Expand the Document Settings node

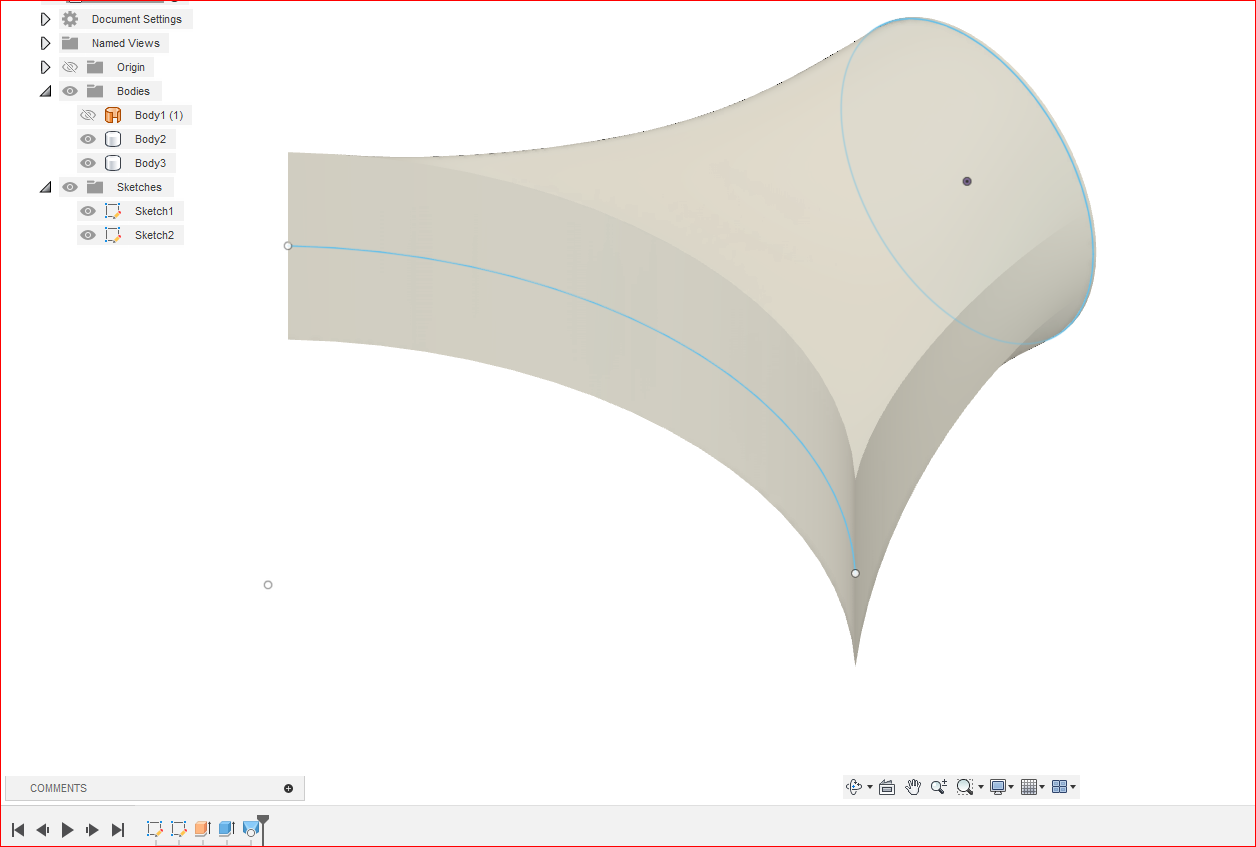click(x=45, y=18)
